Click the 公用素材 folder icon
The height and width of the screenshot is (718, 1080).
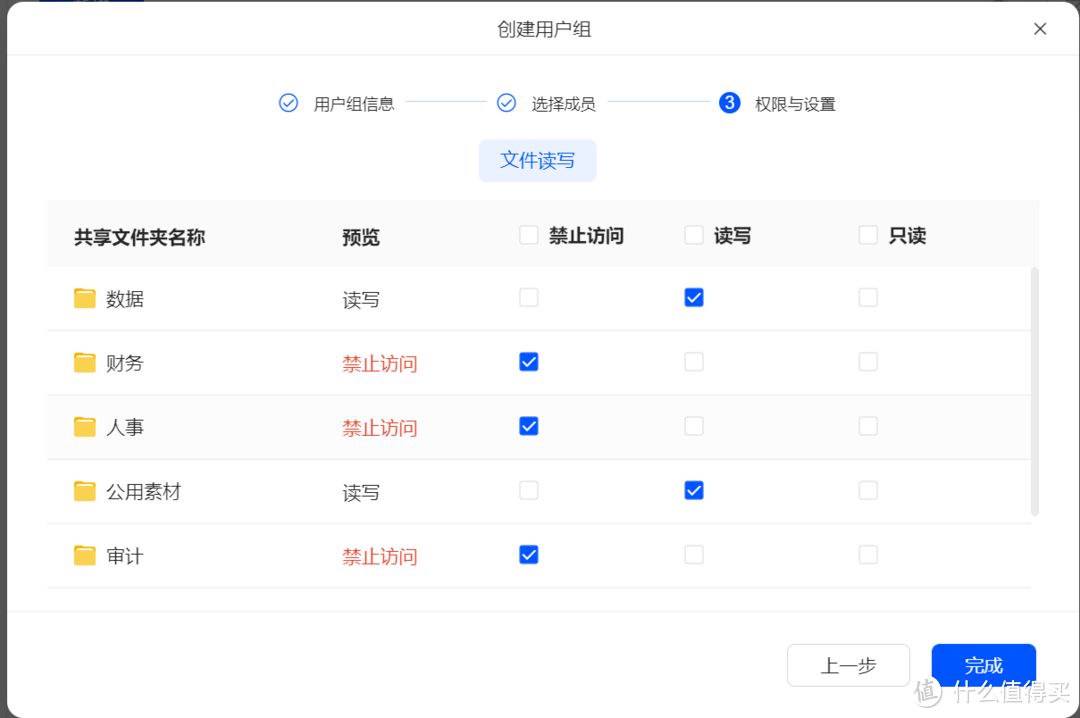pos(84,491)
